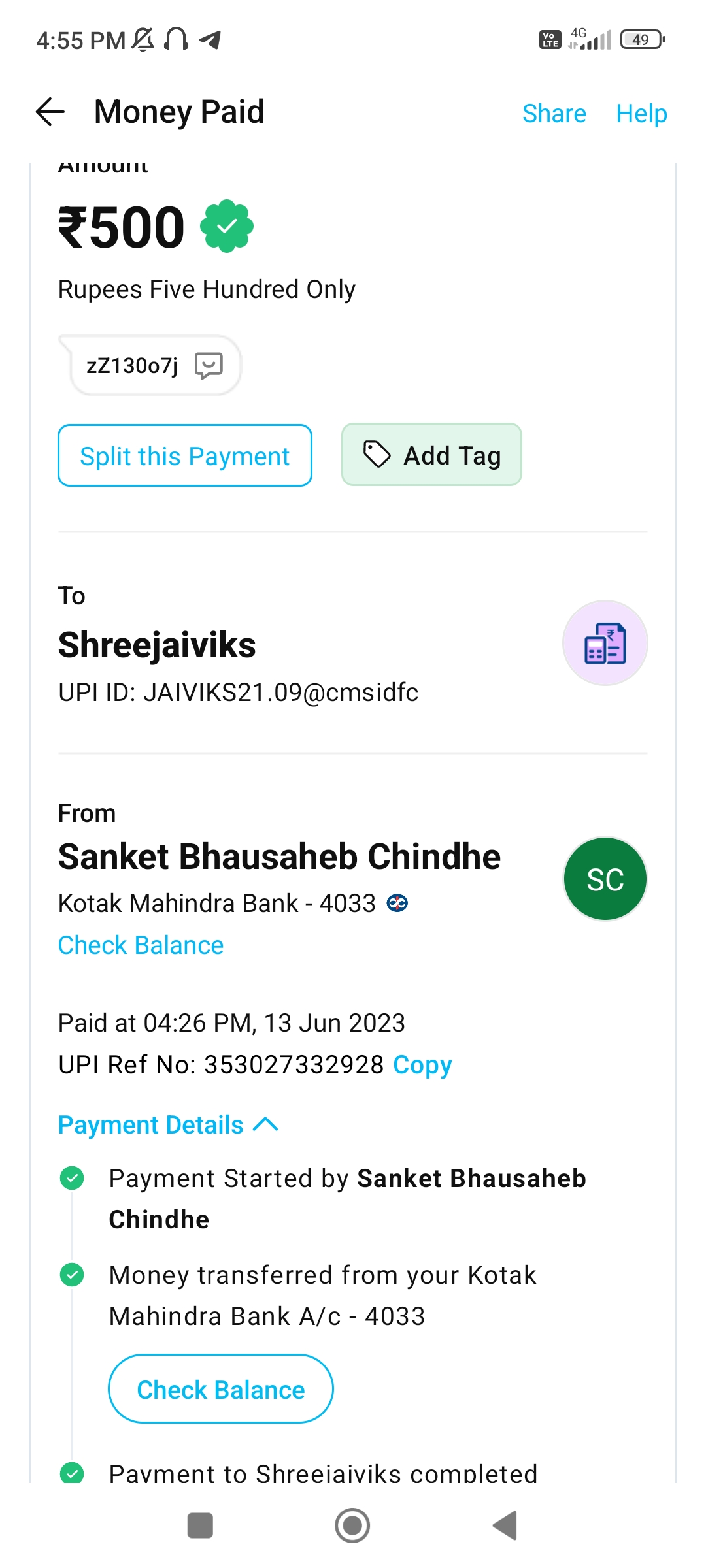The width and height of the screenshot is (706, 1568).
Task: Tap Split this Payment button
Action: coord(185,456)
